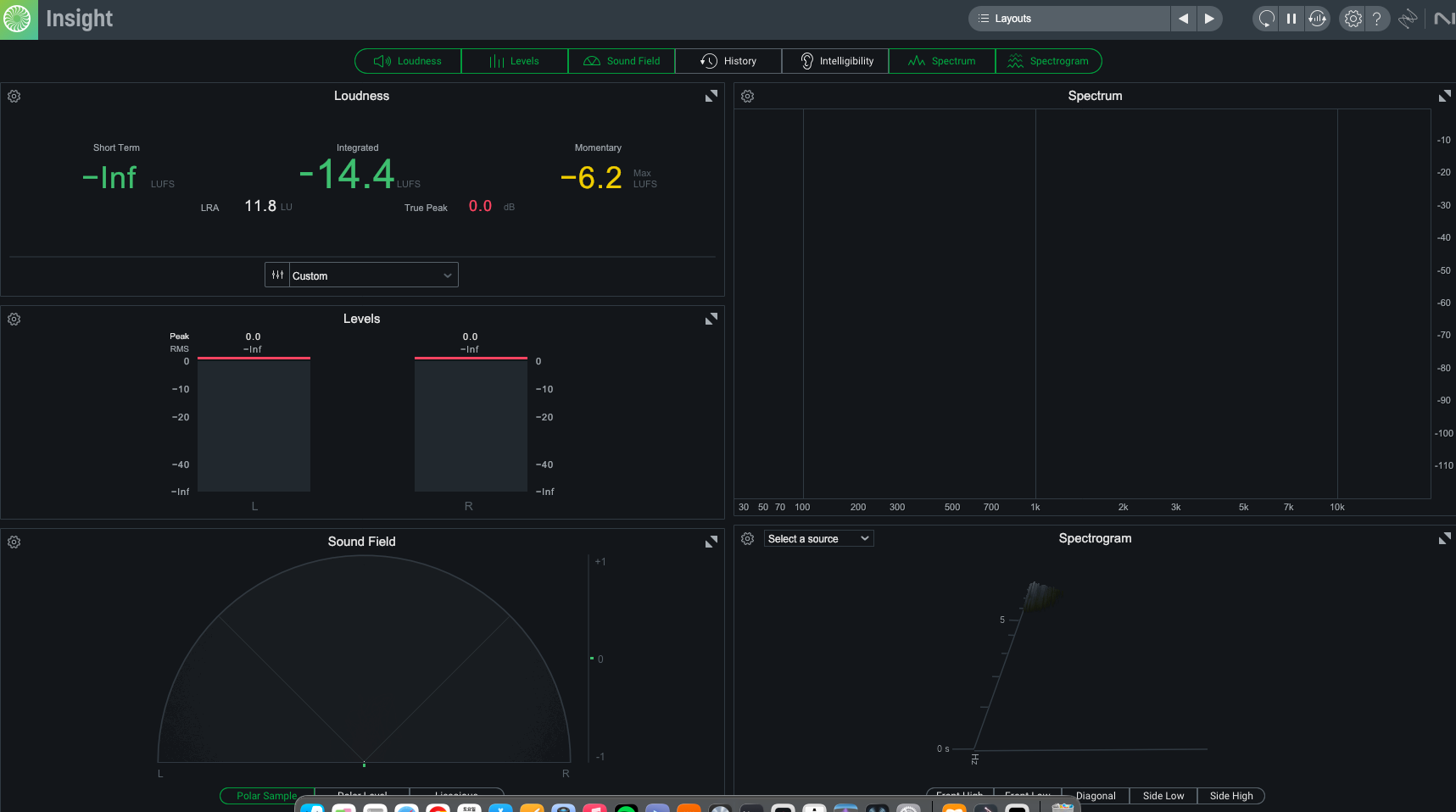1456x812 pixels.
Task: Expand the Spectrogram panel to full view
Action: click(1445, 538)
